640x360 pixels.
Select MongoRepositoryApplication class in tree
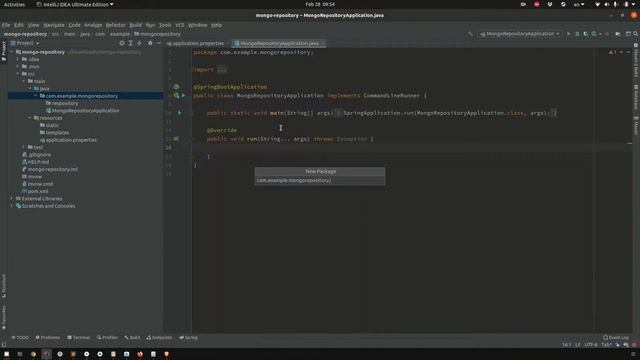85,111
